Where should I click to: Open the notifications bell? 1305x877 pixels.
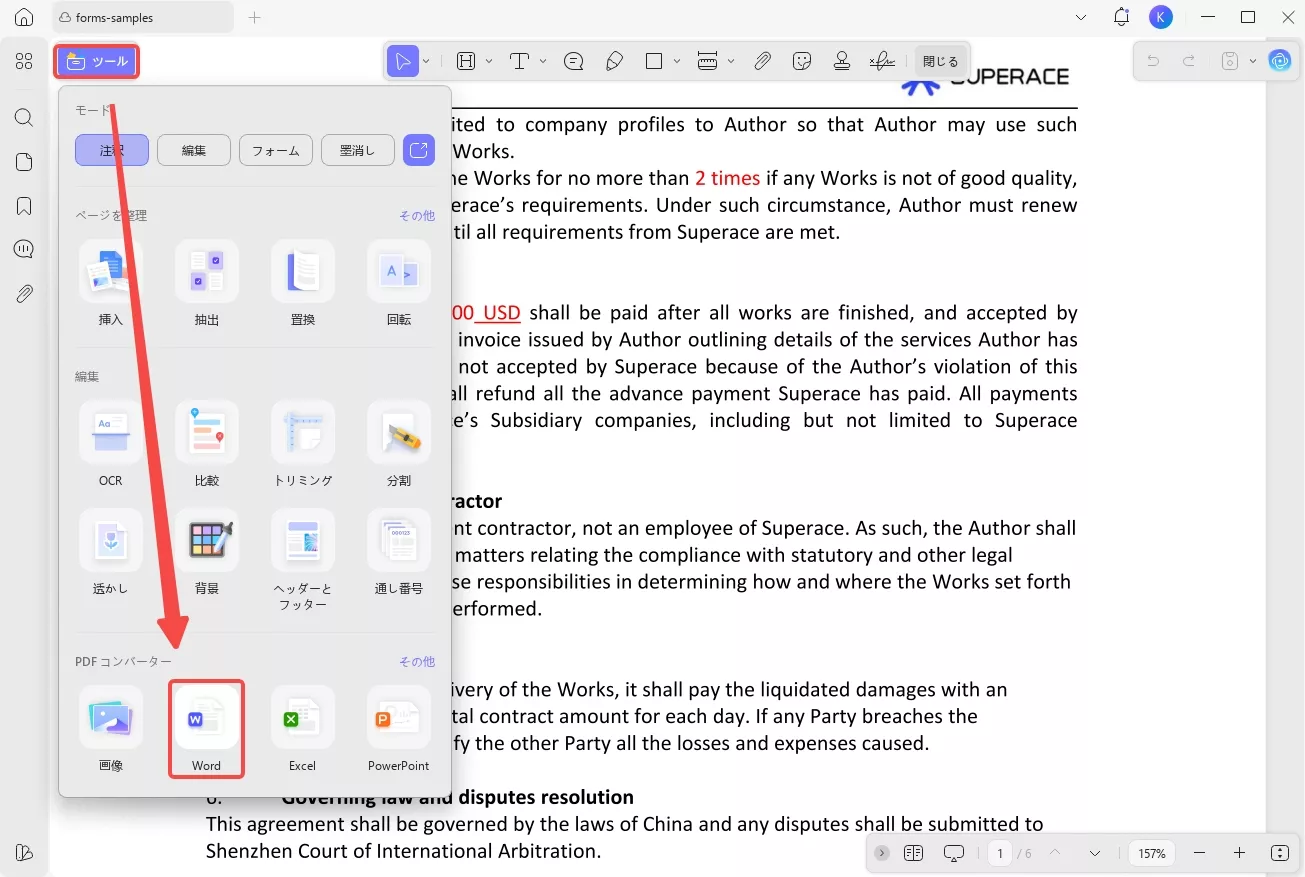(x=1121, y=17)
